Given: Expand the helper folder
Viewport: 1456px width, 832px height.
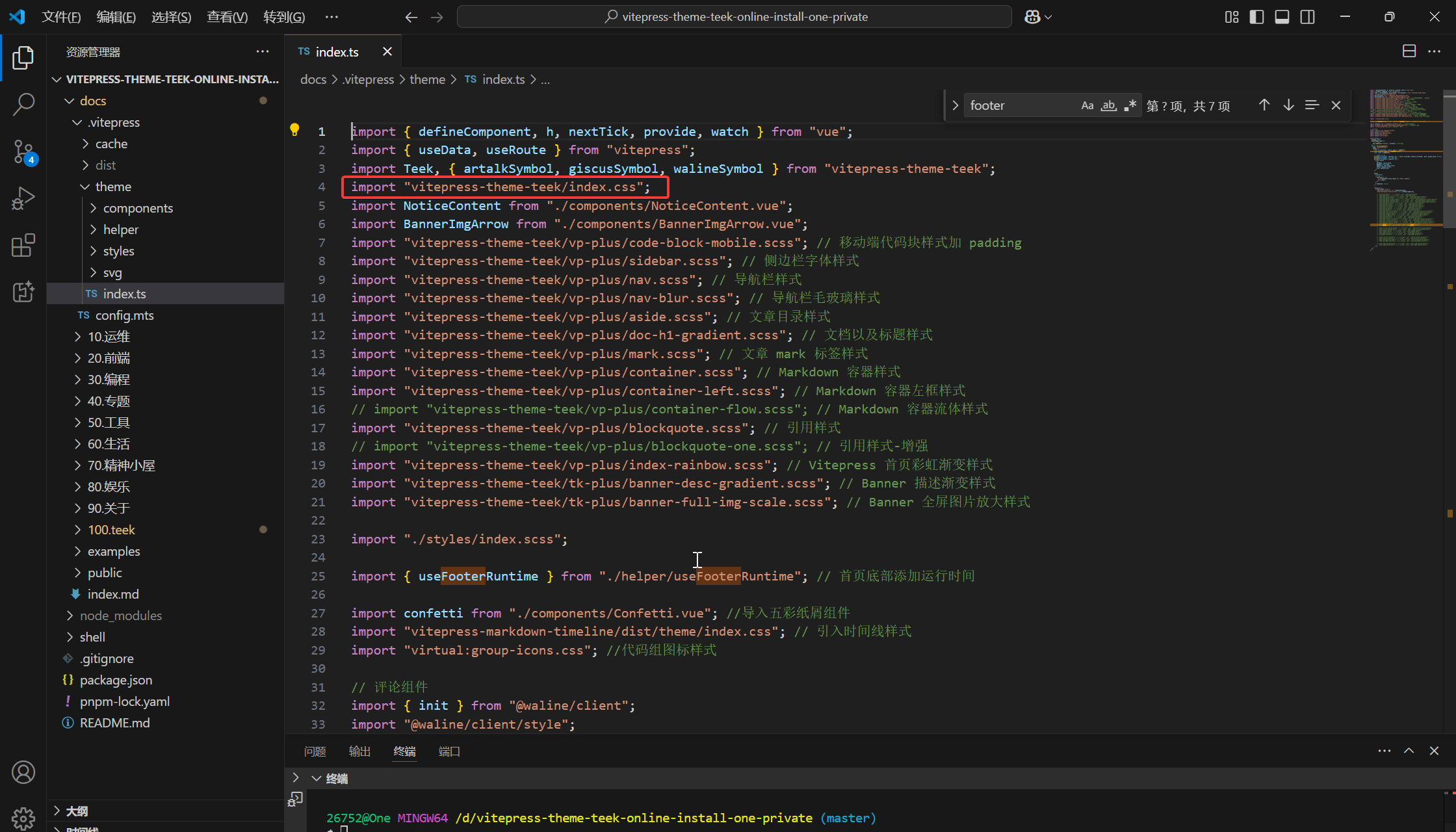Looking at the screenshot, I should click(93, 229).
